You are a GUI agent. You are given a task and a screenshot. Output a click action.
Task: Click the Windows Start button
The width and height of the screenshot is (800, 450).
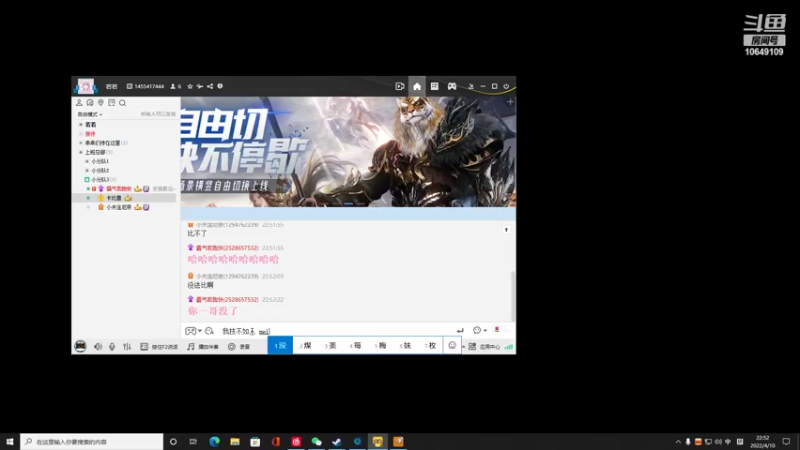(x=10, y=441)
